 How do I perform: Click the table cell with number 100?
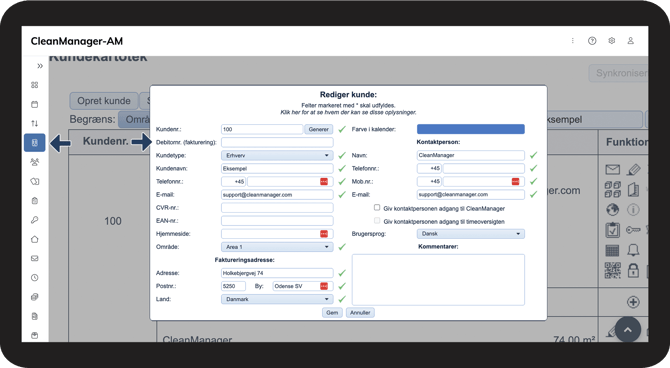pyautogui.click(x=113, y=221)
